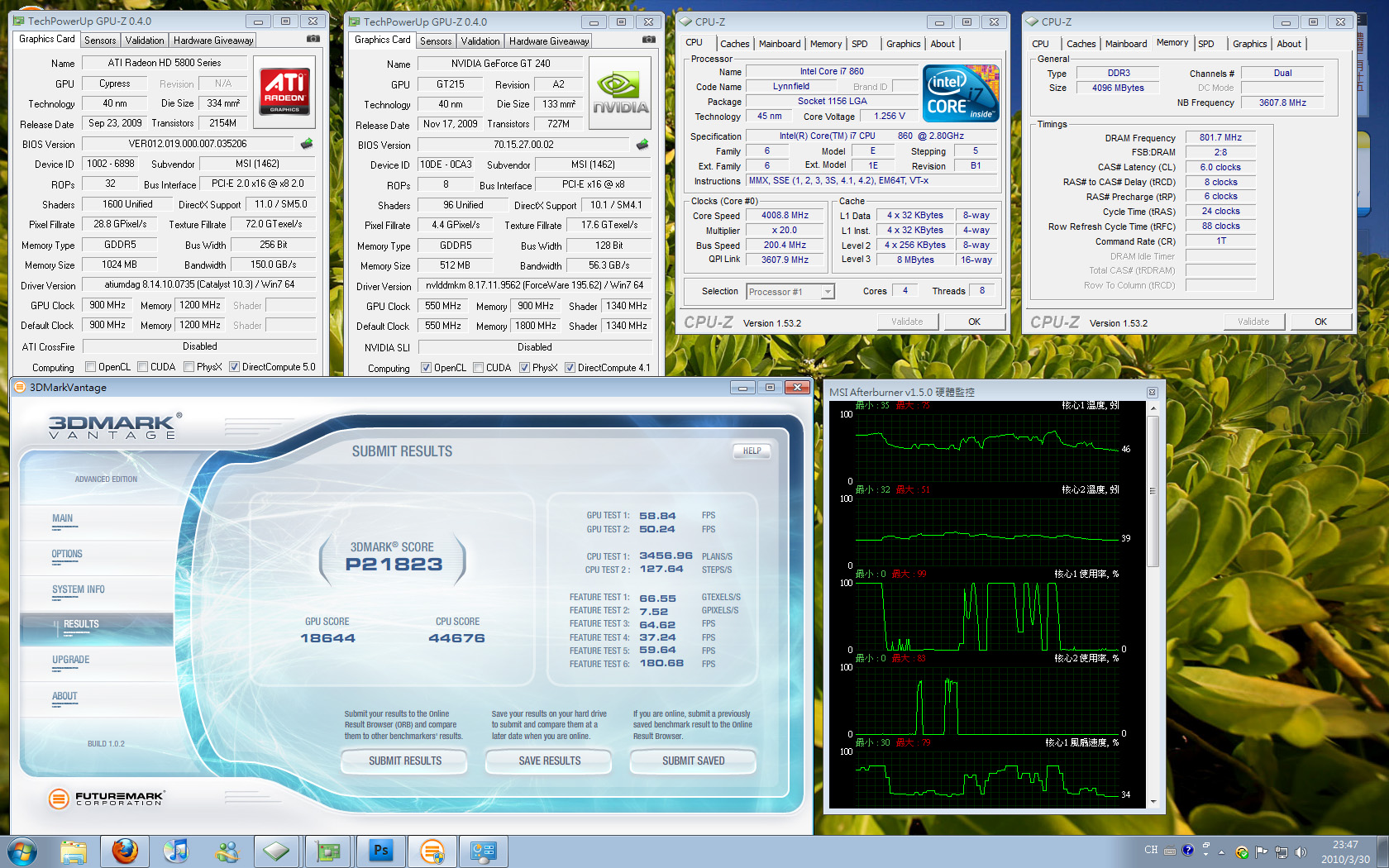Toggle PhysX checkbox in ATI GPU-Z
This screenshot has width=1389, height=868.
(189, 367)
